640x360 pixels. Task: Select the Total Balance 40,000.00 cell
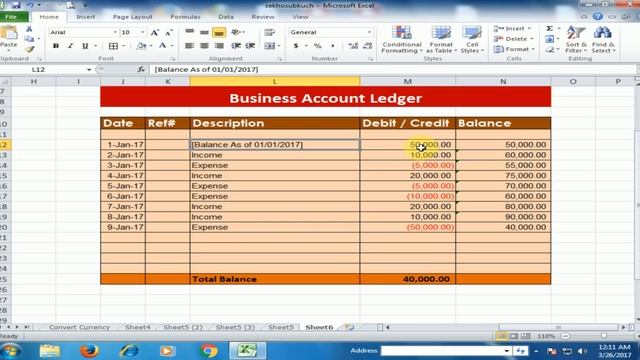[x=408, y=279]
